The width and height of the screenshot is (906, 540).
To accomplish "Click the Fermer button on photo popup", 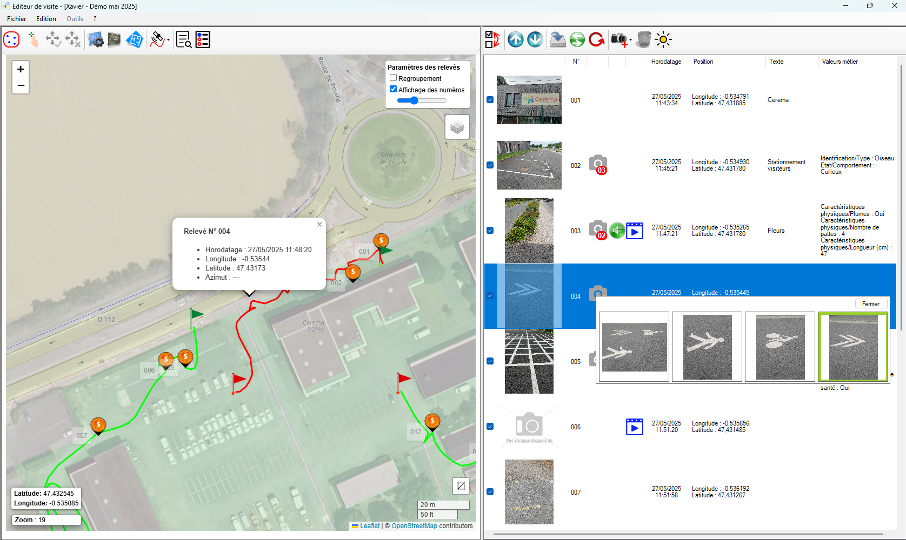I will (872, 303).
